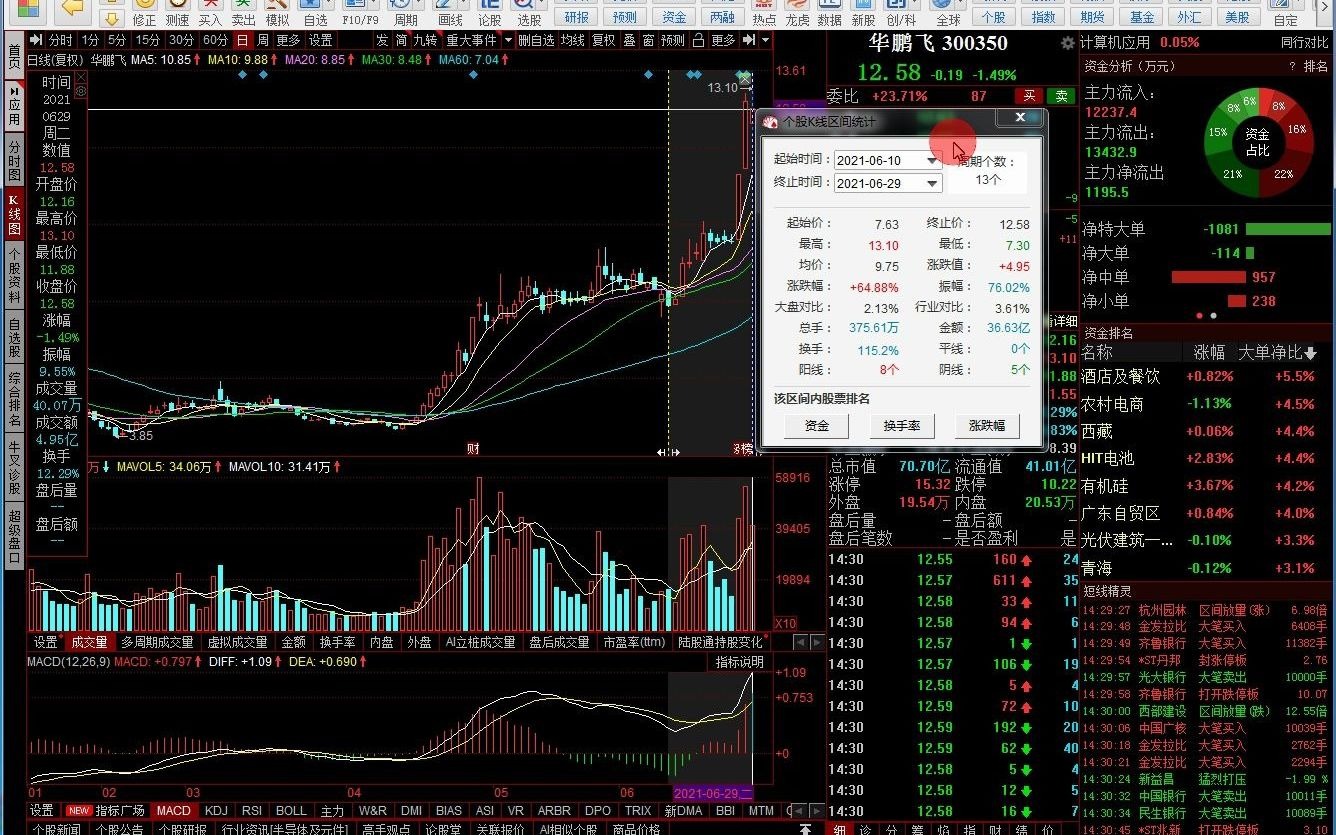Viewport: 1336px width, 835px height.
Task: Click the X10 scale icon on volume axis
Action: (787, 624)
